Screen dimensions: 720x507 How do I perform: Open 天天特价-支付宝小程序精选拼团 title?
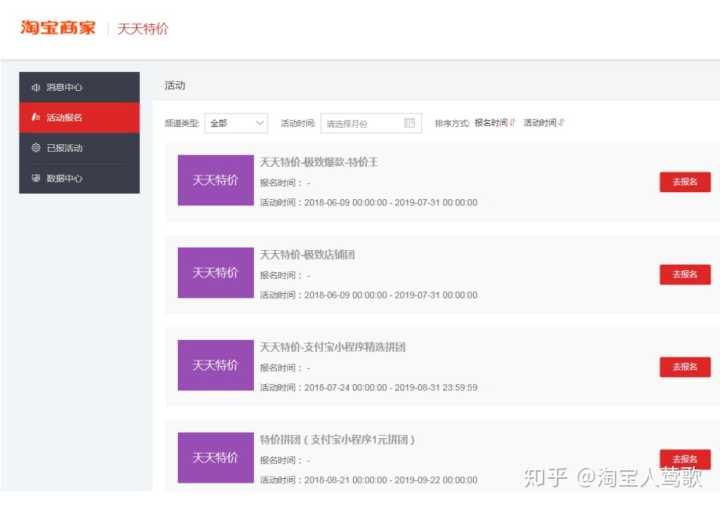(x=332, y=347)
